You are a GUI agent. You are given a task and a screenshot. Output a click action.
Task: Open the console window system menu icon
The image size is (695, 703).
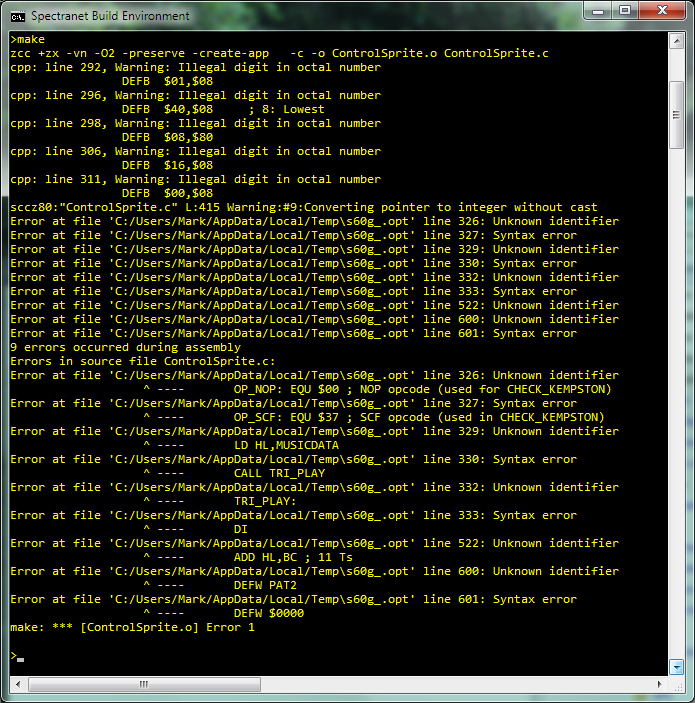[17, 15]
